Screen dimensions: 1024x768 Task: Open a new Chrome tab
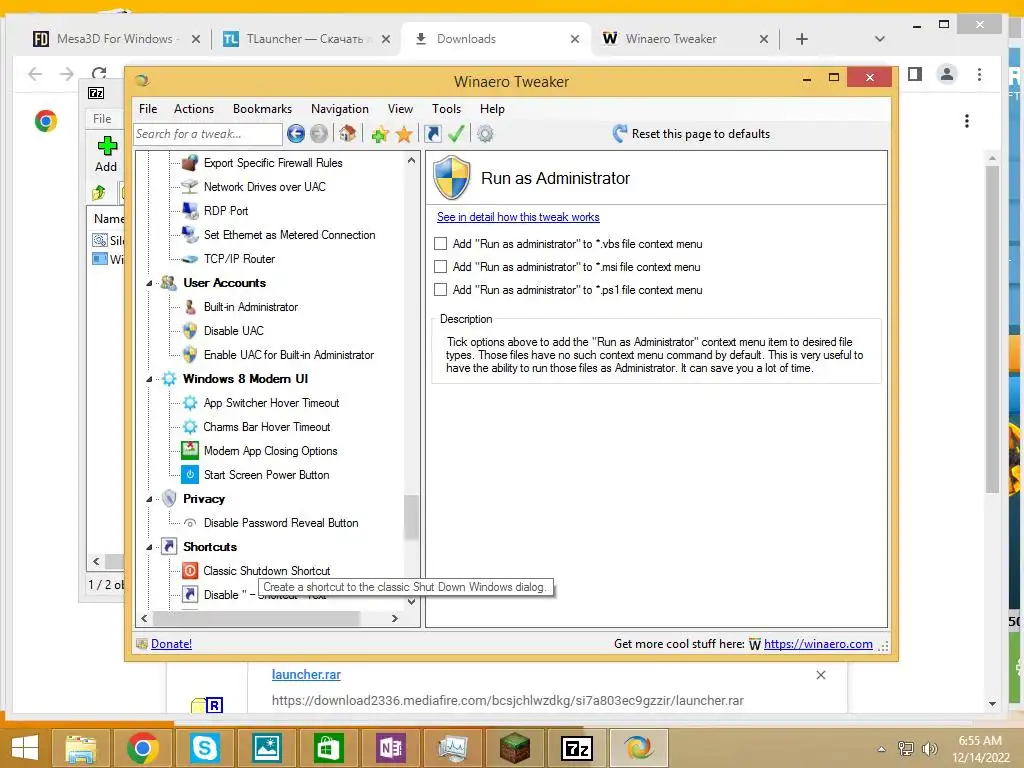[x=802, y=39]
